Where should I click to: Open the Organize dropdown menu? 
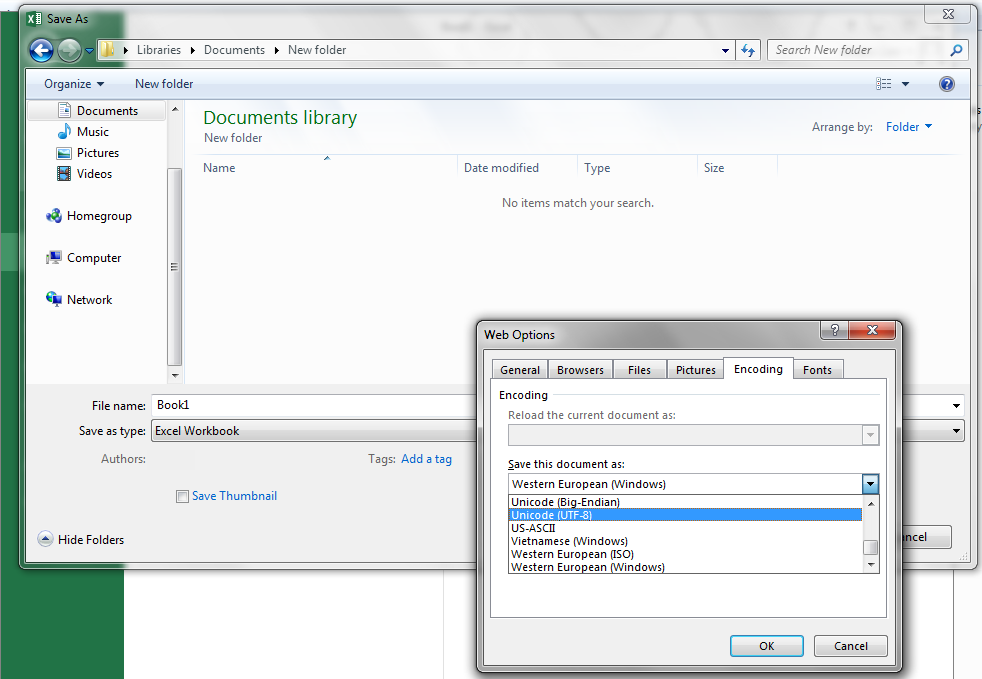click(74, 84)
